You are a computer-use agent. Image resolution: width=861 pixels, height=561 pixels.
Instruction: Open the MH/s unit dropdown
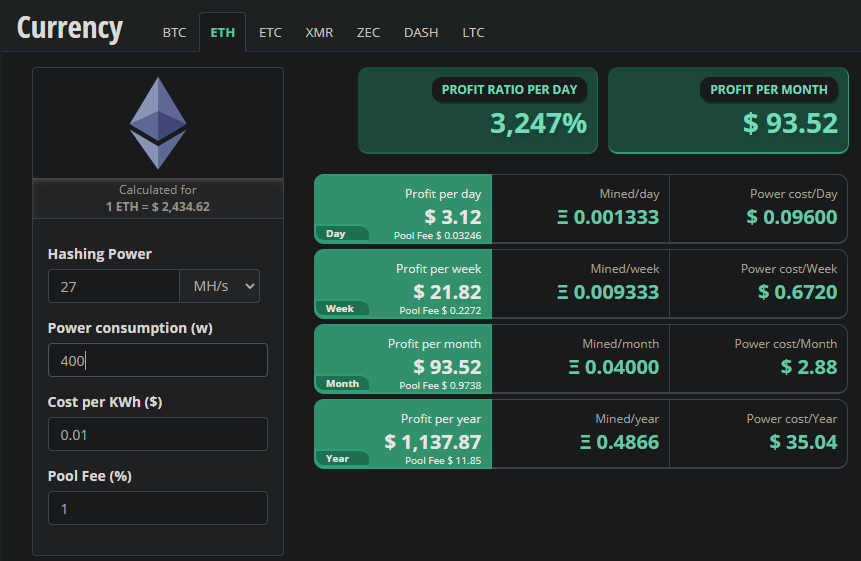(220, 286)
